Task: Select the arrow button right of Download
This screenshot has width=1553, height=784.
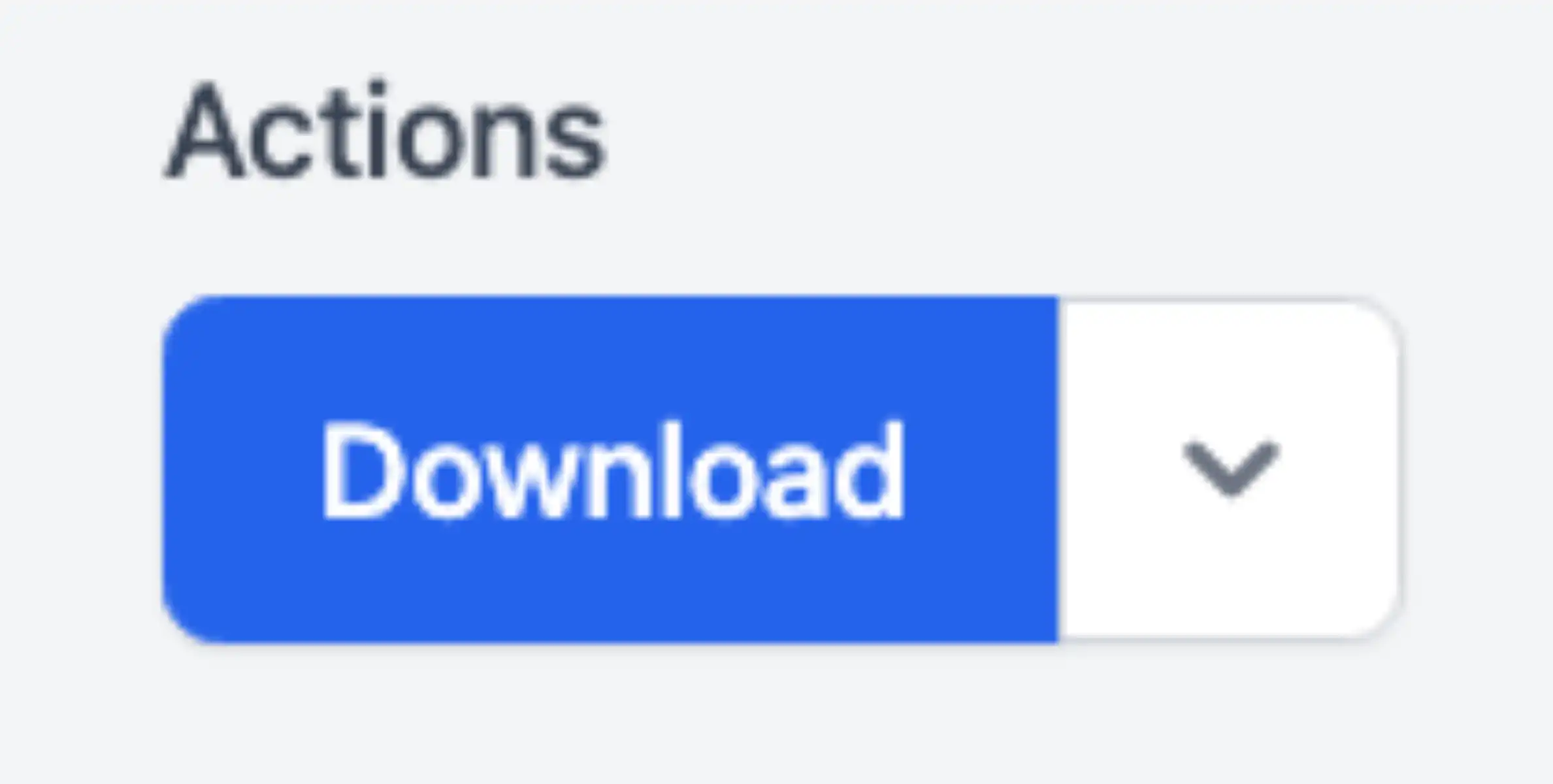Action: (x=1230, y=469)
